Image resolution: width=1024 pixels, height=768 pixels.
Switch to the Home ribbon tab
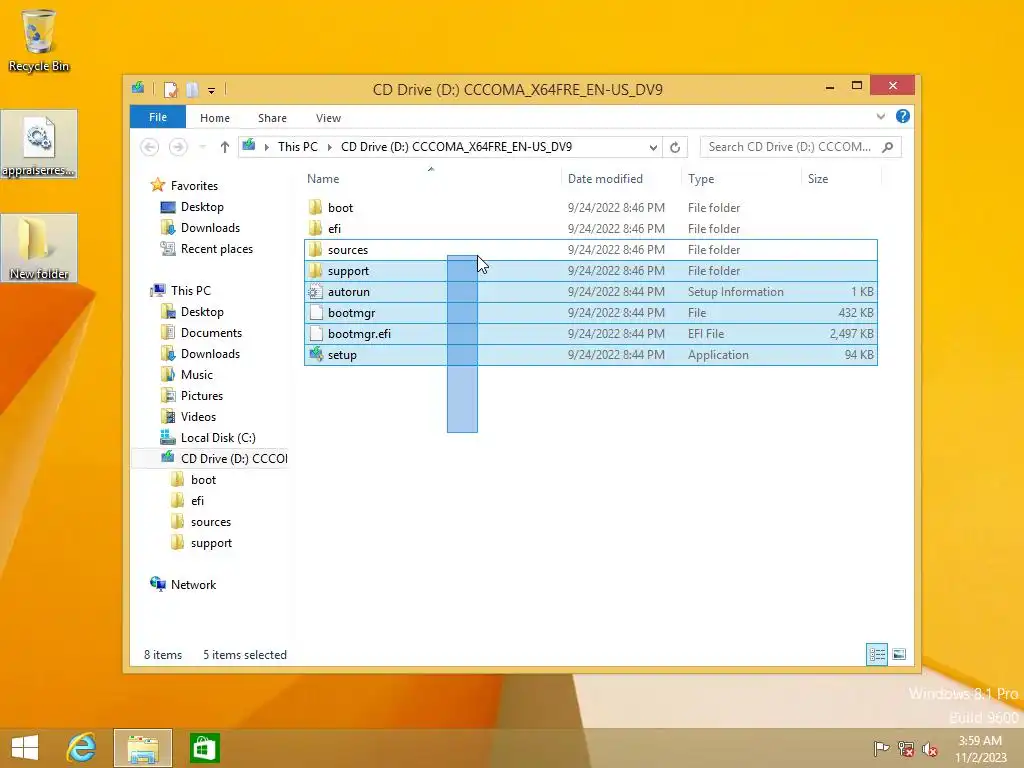[x=215, y=118]
